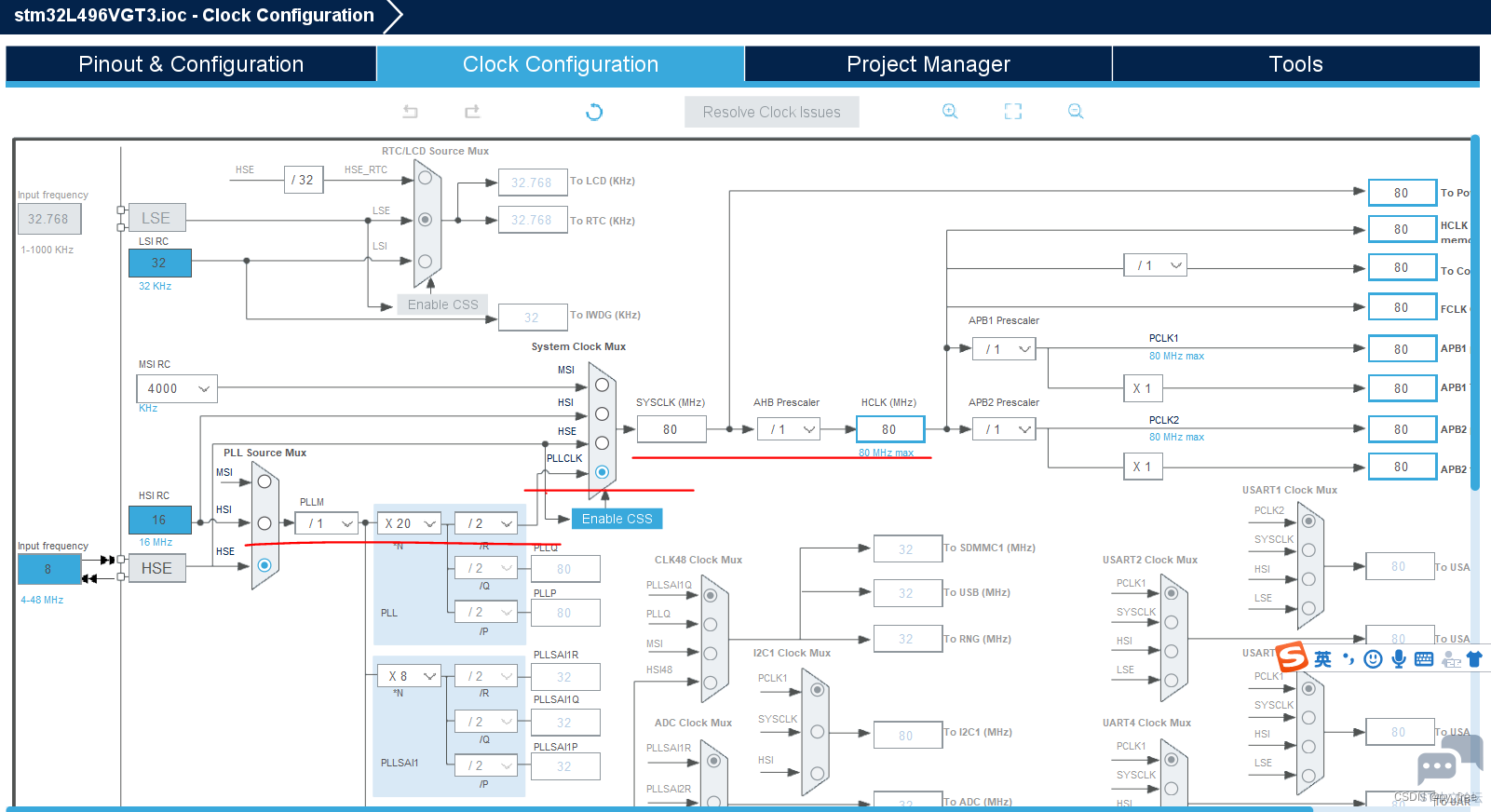This screenshot has height=812, width=1491.
Task: Open the APB2 Prescaler dropdown
Action: click(x=1005, y=429)
